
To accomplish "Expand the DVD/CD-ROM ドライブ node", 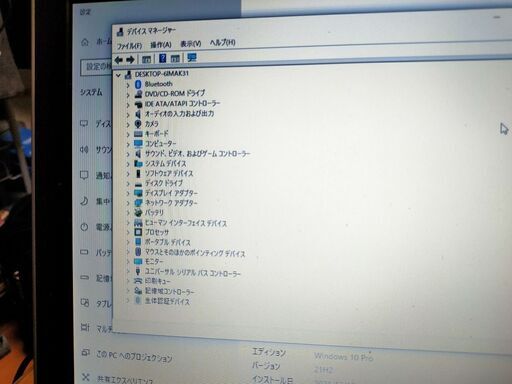I will (128, 95).
